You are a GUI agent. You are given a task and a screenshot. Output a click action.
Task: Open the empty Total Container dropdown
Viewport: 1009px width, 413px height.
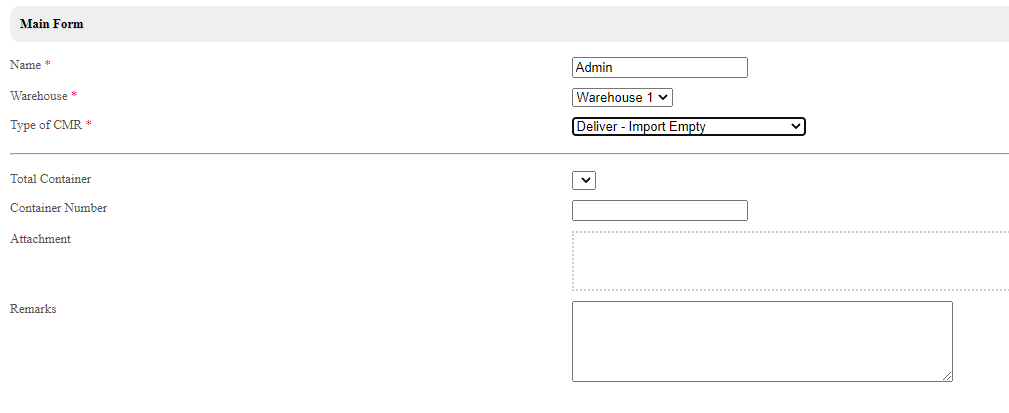584,180
